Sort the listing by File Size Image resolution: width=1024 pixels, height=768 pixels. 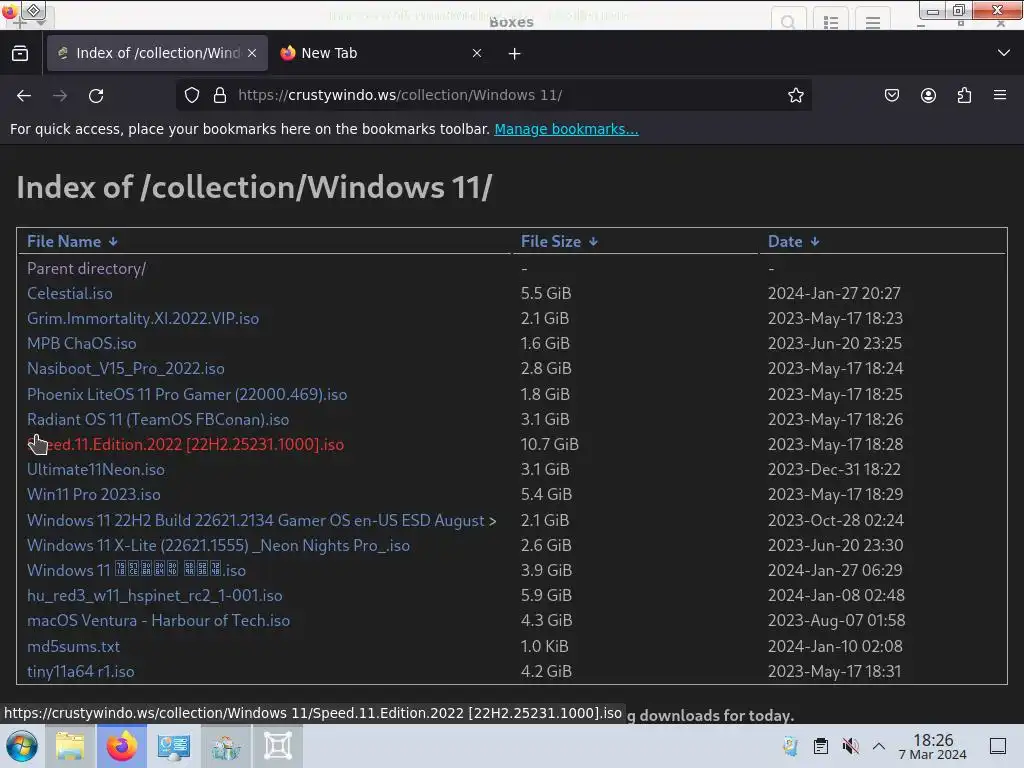tap(559, 242)
